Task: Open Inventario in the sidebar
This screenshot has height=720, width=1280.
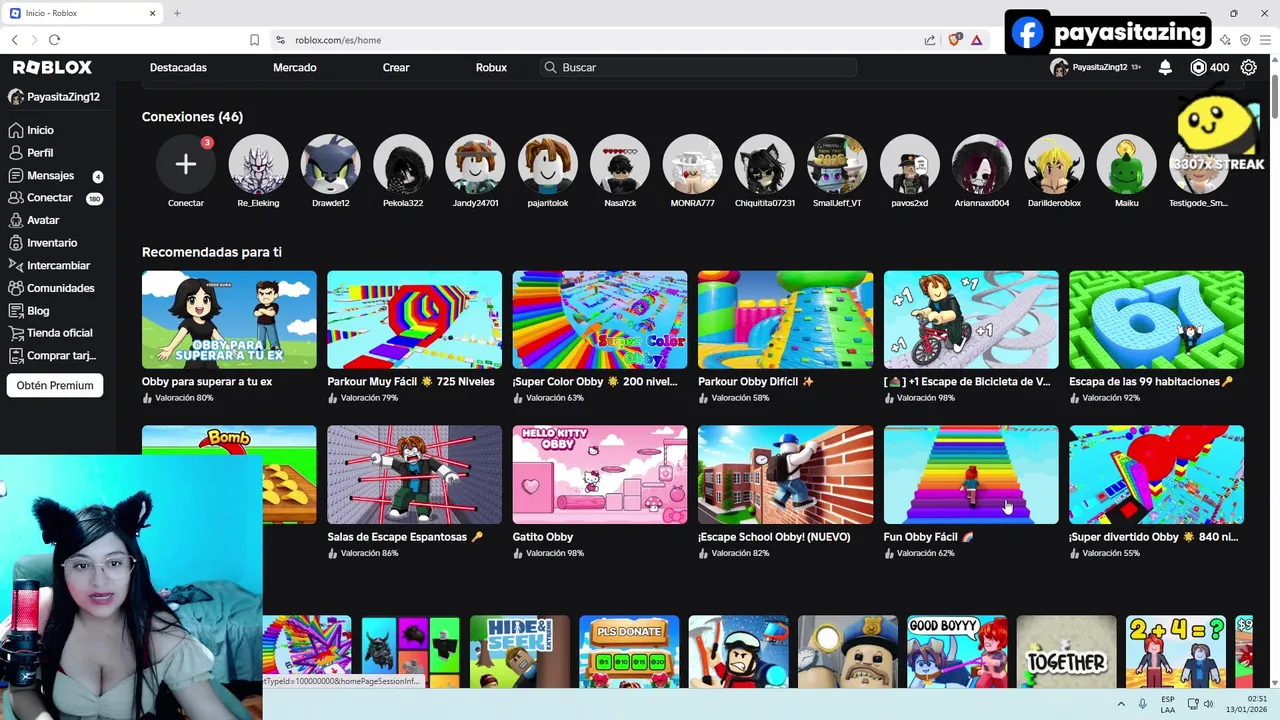Action: pyautogui.click(x=52, y=243)
